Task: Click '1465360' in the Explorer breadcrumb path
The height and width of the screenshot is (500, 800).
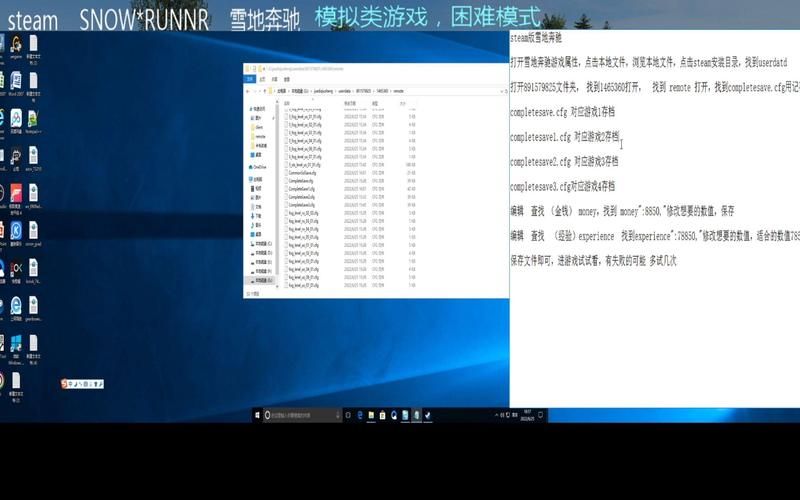Action: click(382, 91)
